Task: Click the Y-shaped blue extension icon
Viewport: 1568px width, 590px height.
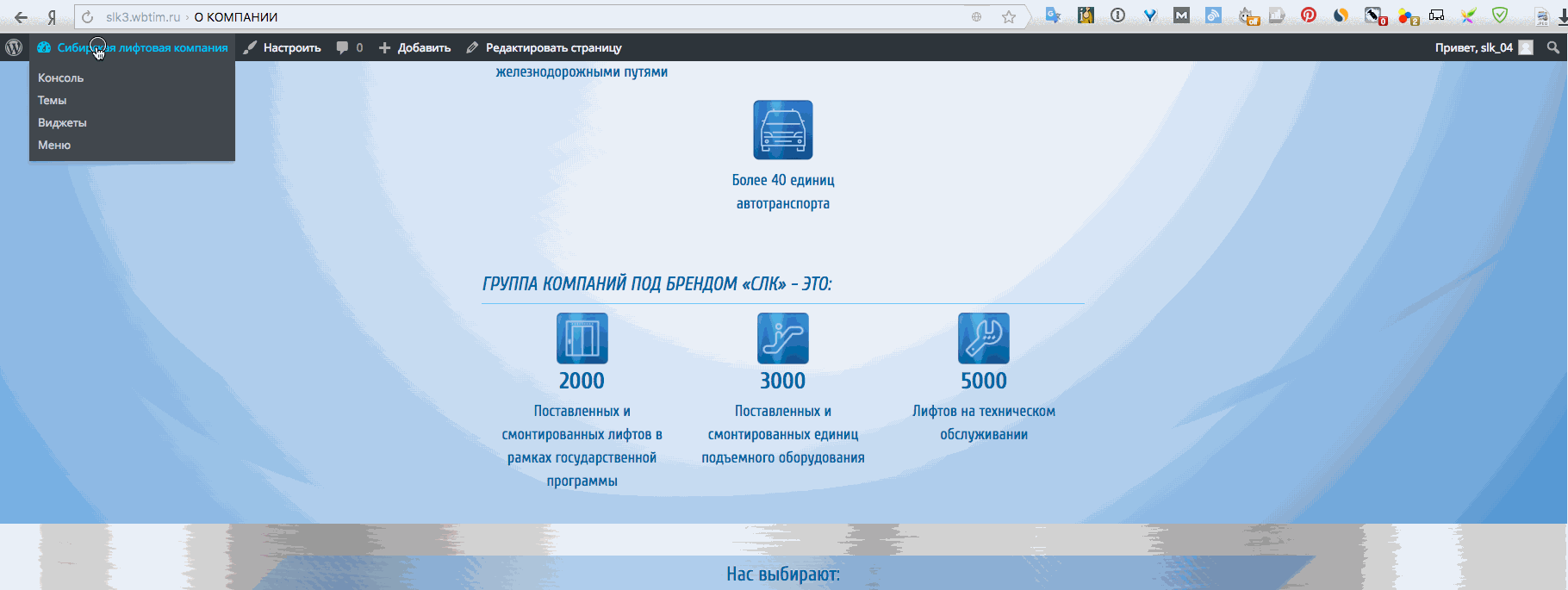Action: tap(1149, 16)
